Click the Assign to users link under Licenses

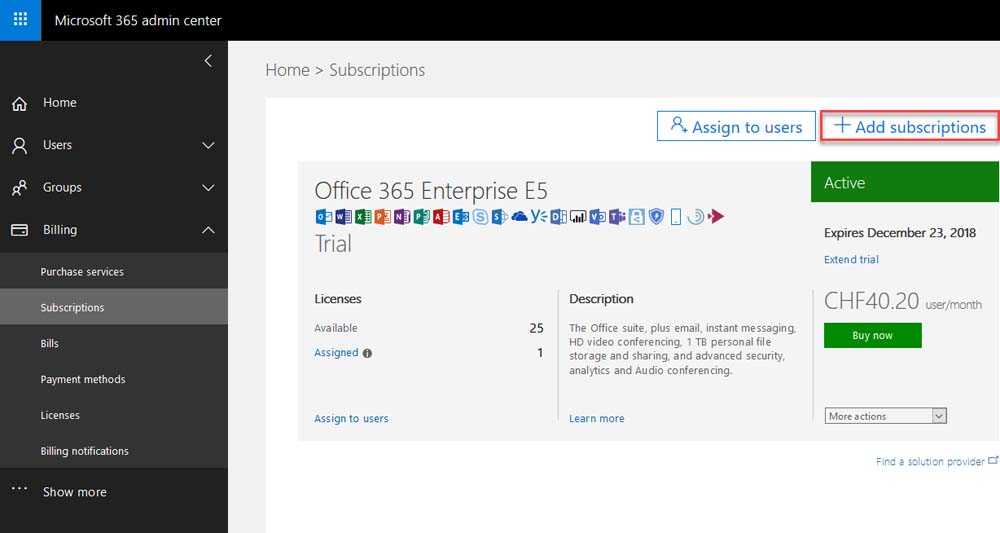point(351,418)
